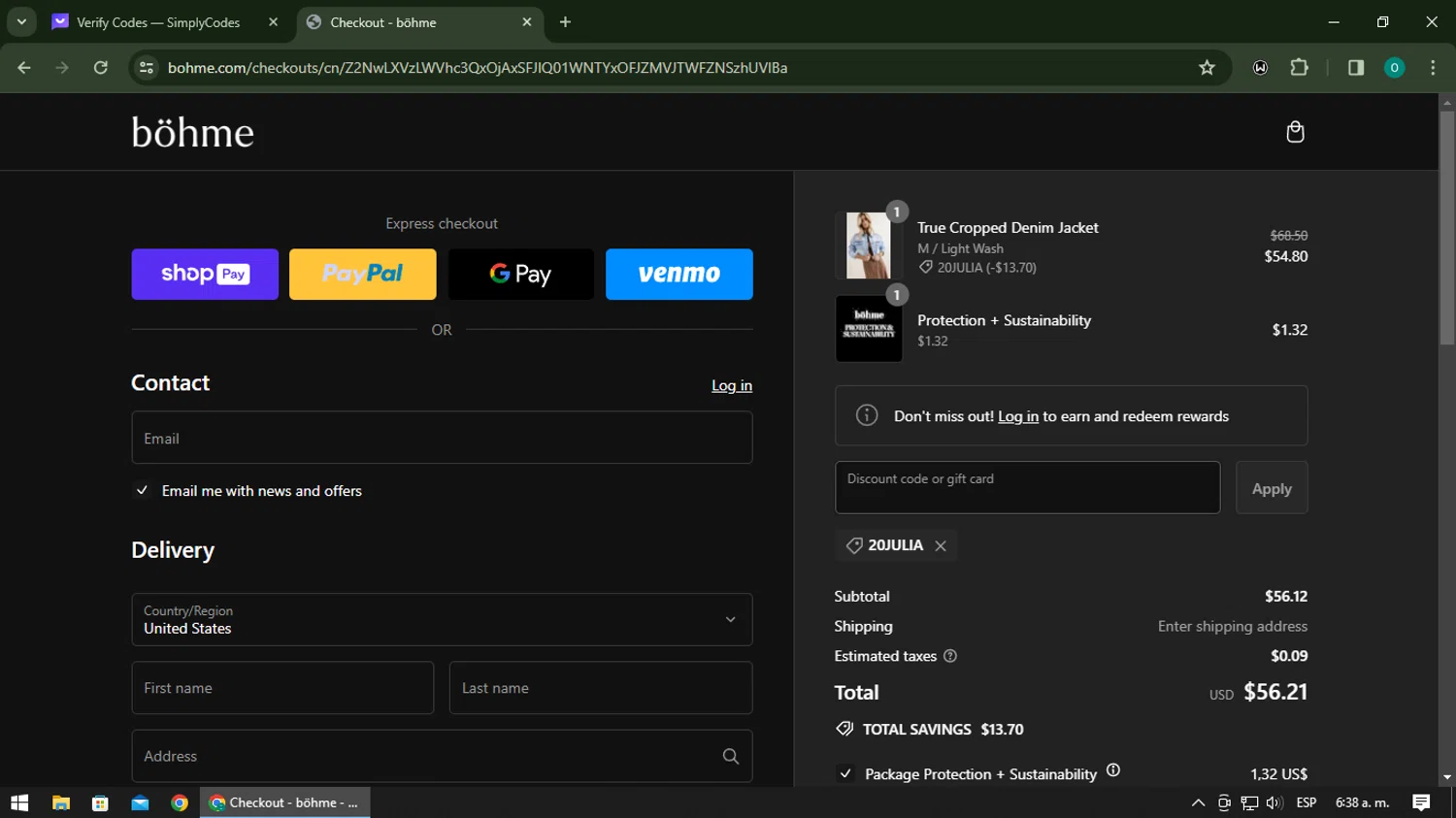Open Chrome three-dot menu
Screen dimensions: 1456x818
click(1433, 68)
